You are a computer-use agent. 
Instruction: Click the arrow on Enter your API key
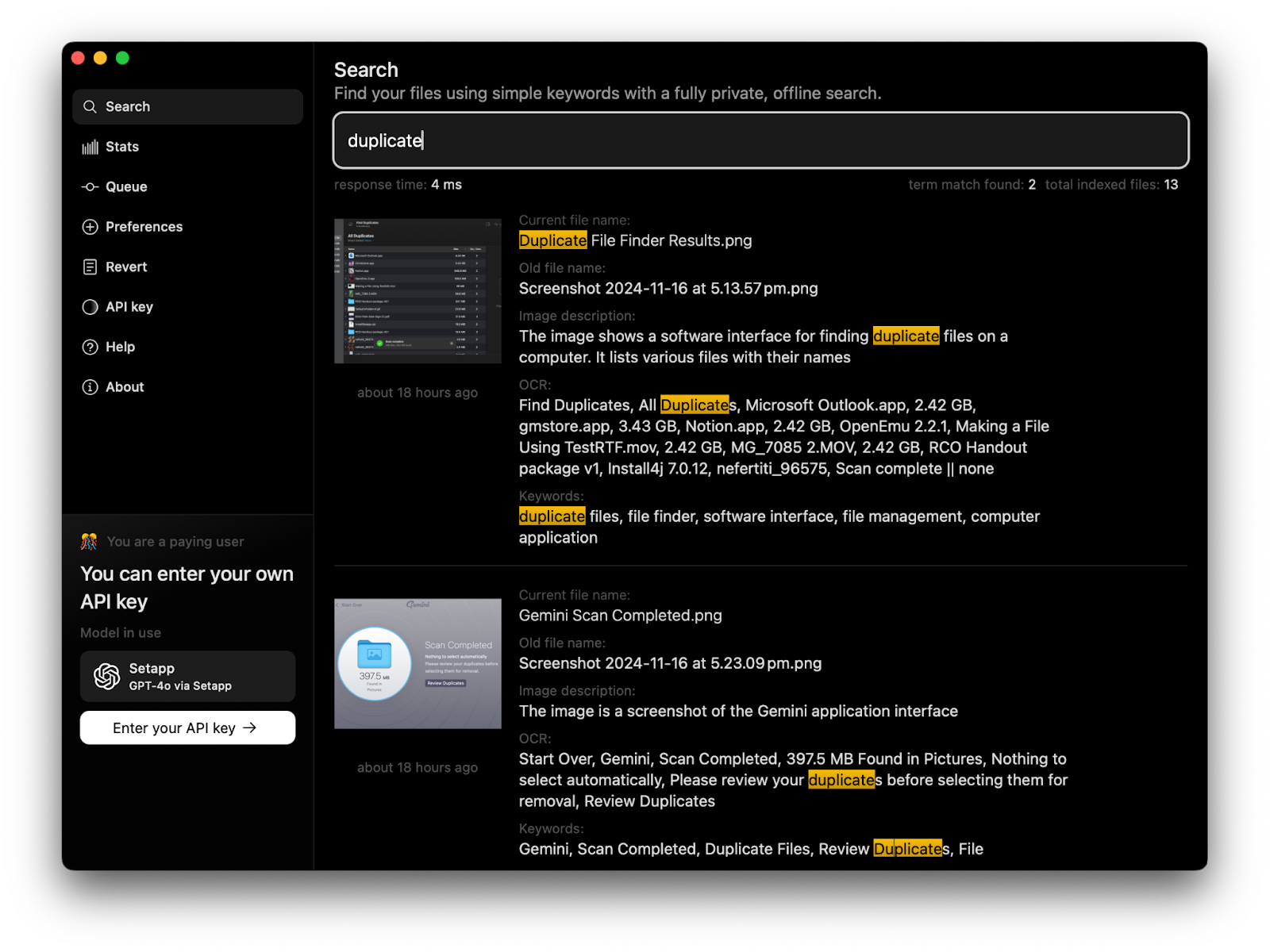pyautogui.click(x=250, y=727)
